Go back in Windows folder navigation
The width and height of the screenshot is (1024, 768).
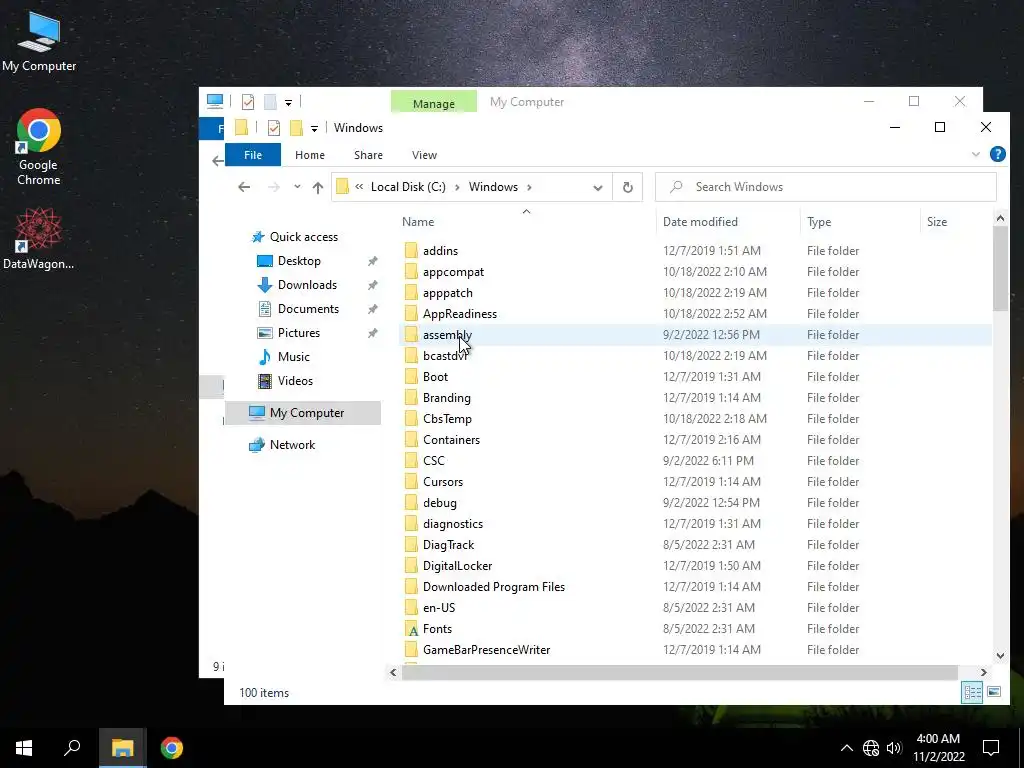tap(244, 187)
